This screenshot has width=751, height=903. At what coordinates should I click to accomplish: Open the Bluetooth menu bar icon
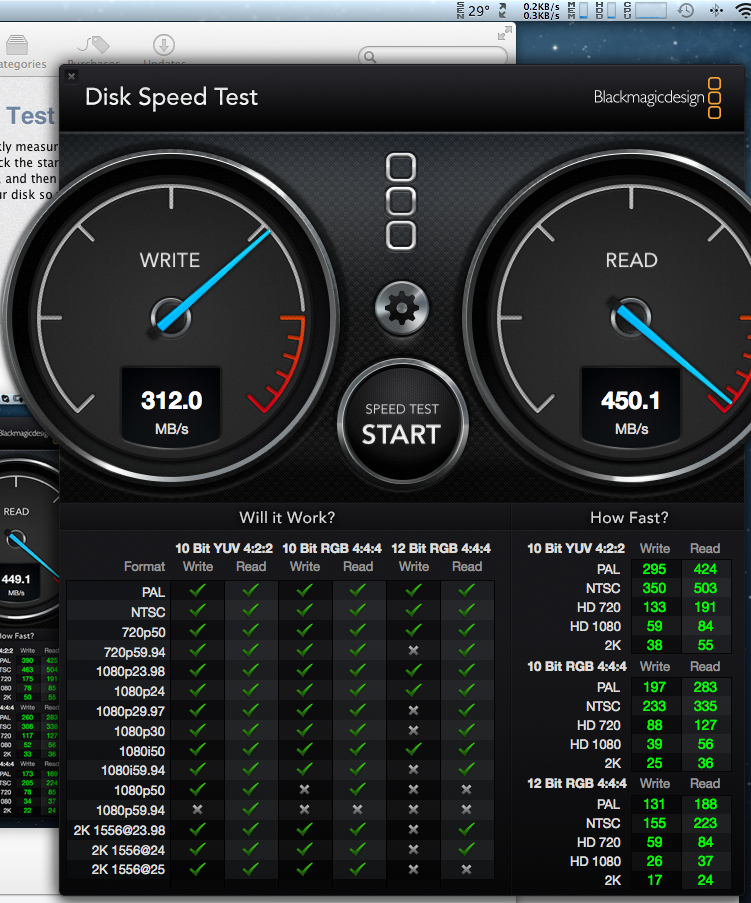[x=716, y=10]
